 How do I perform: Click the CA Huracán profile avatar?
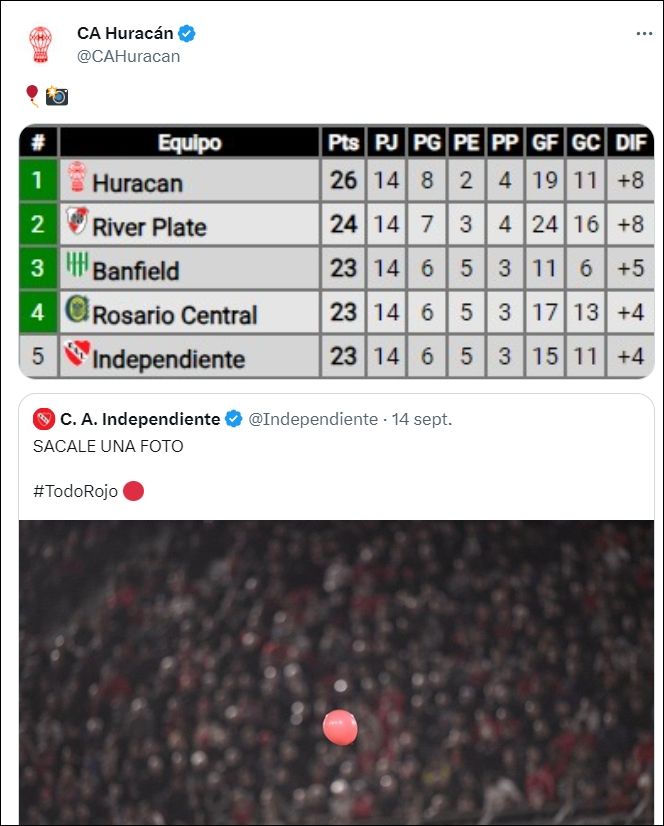(41, 45)
